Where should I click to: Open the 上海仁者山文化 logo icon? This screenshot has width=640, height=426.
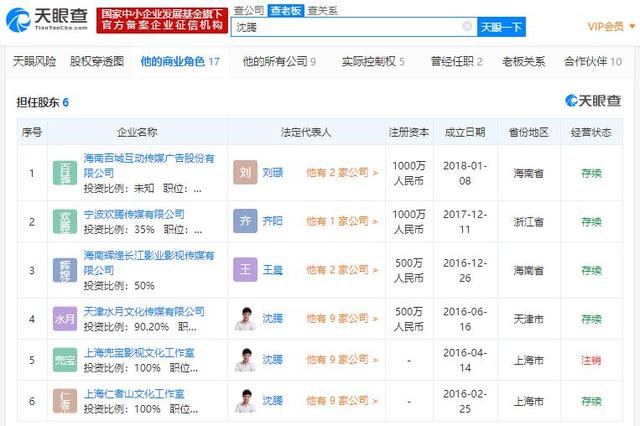click(65, 401)
